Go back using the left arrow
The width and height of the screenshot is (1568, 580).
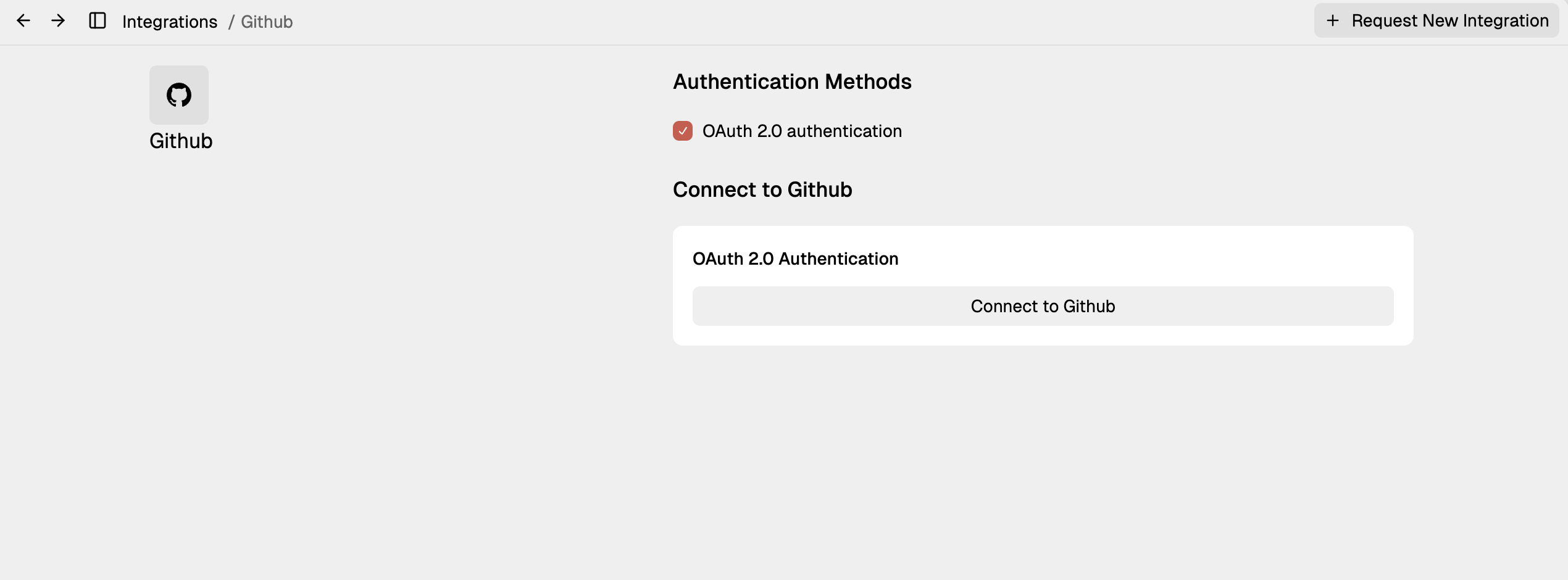[x=23, y=21]
